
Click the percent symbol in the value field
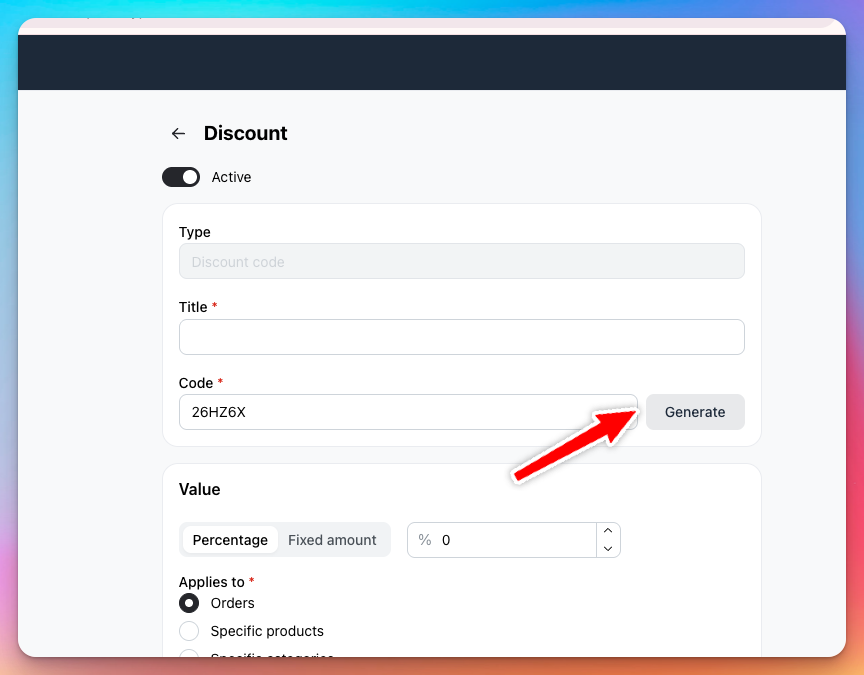pyautogui.click(x=425, y=540)
